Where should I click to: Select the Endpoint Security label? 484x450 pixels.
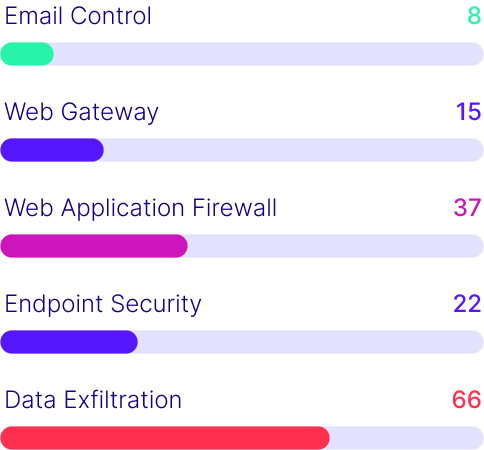[103, 304]
